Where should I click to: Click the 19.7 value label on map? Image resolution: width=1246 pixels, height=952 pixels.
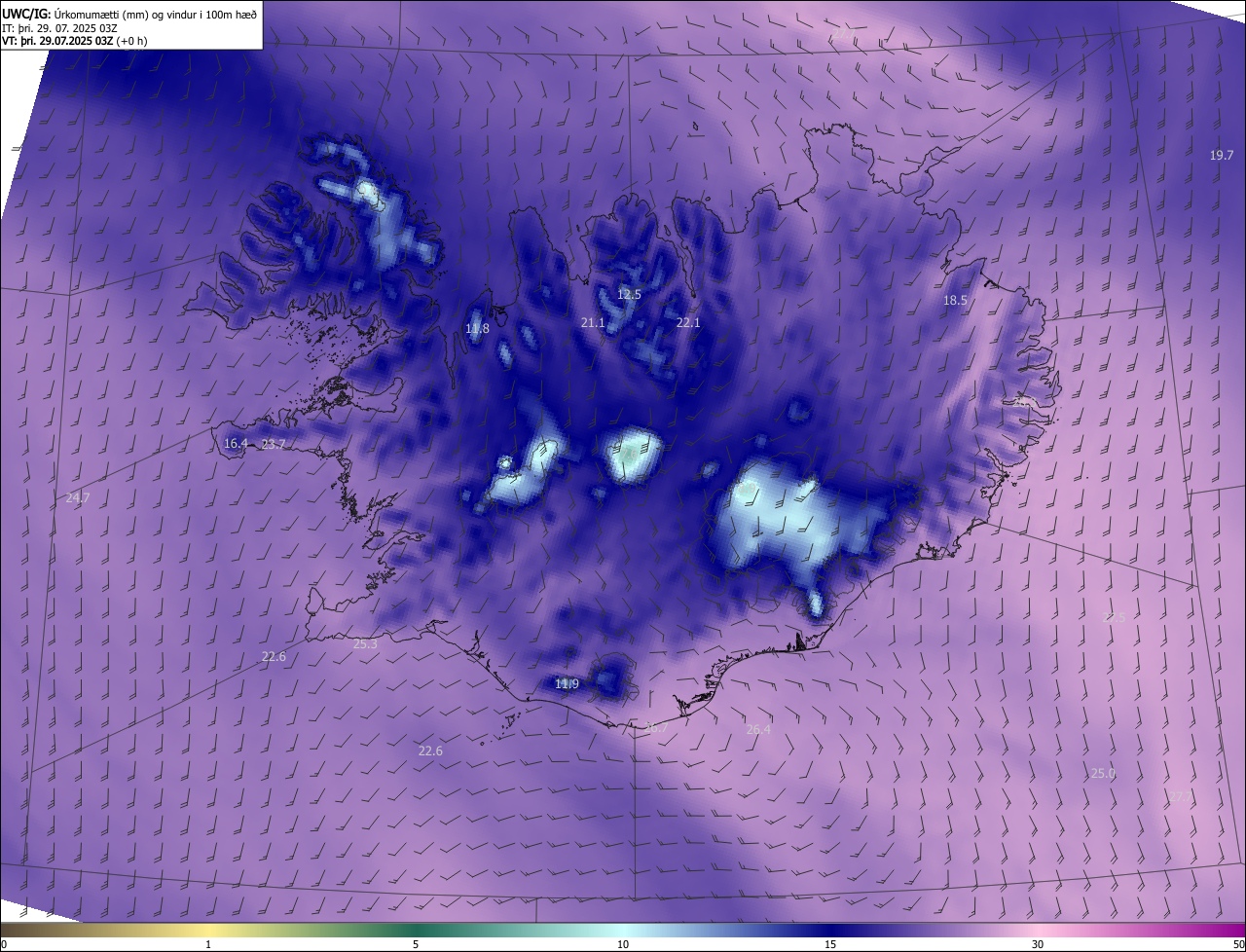[1222, 156]
